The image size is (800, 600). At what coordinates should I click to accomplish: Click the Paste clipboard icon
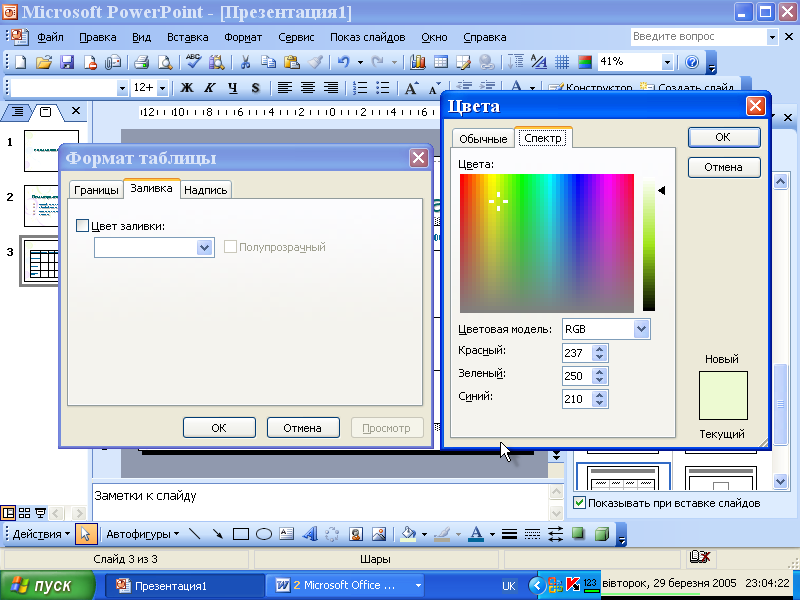click(x=292, y=62)
